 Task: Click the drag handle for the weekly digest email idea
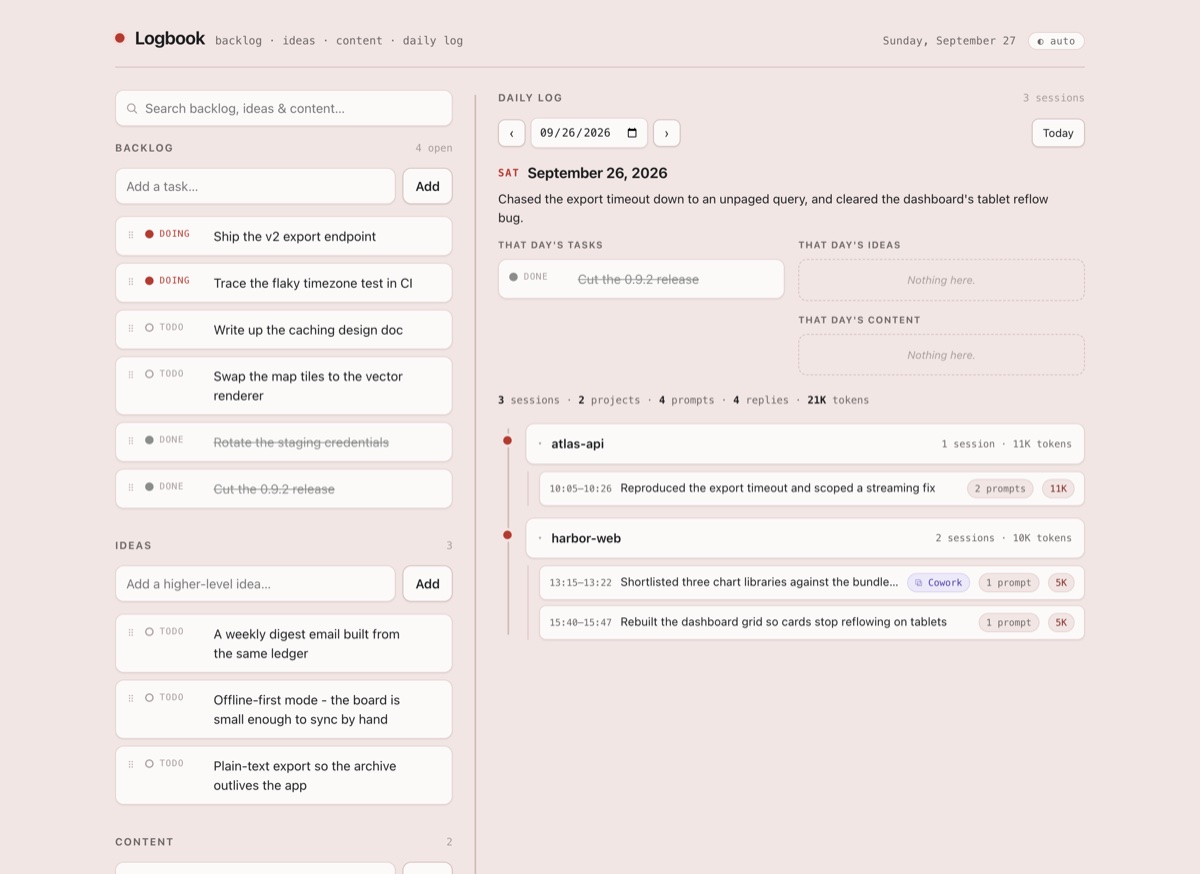(131, 633)
